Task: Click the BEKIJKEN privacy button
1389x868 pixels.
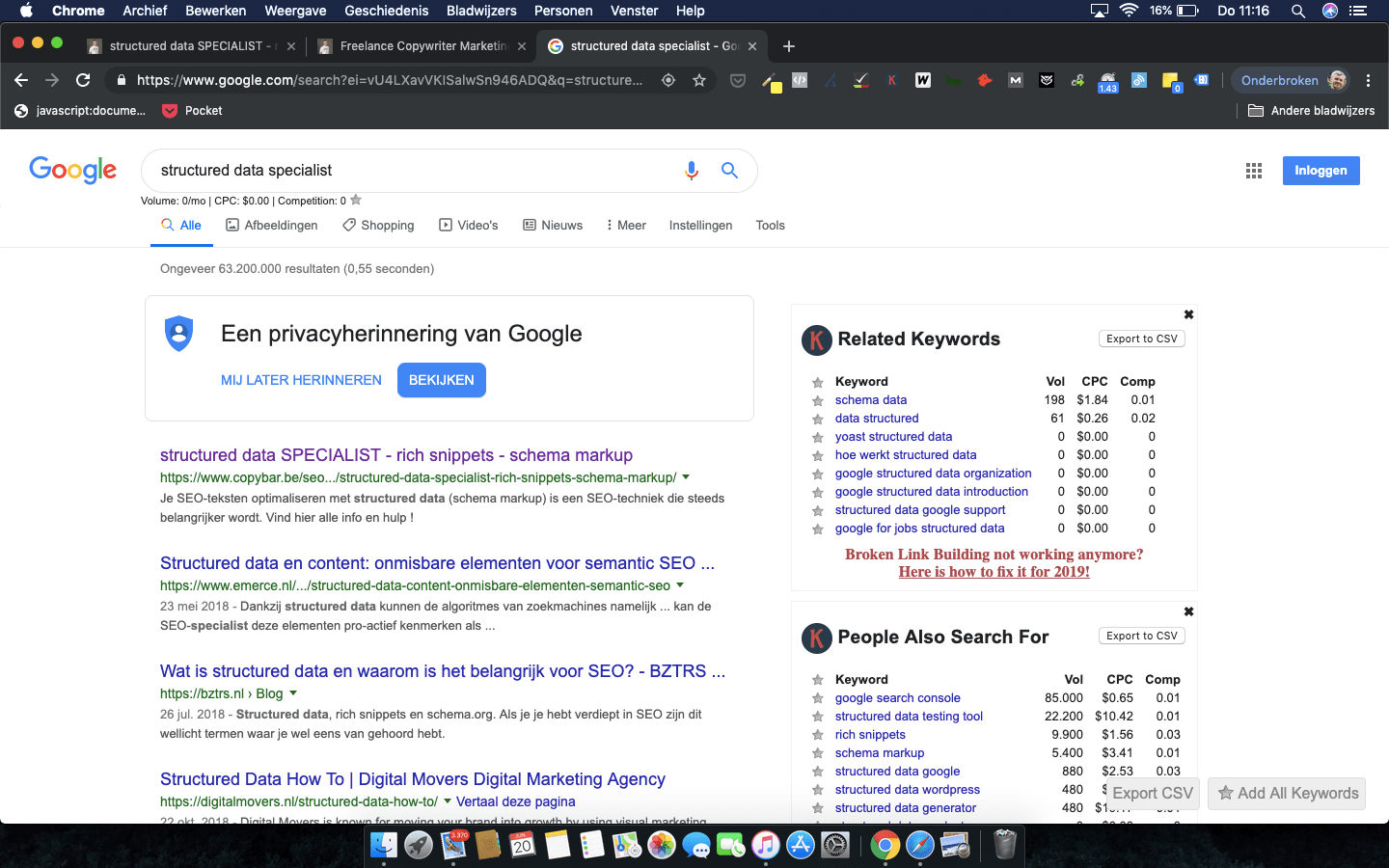Action: (442, 380)
